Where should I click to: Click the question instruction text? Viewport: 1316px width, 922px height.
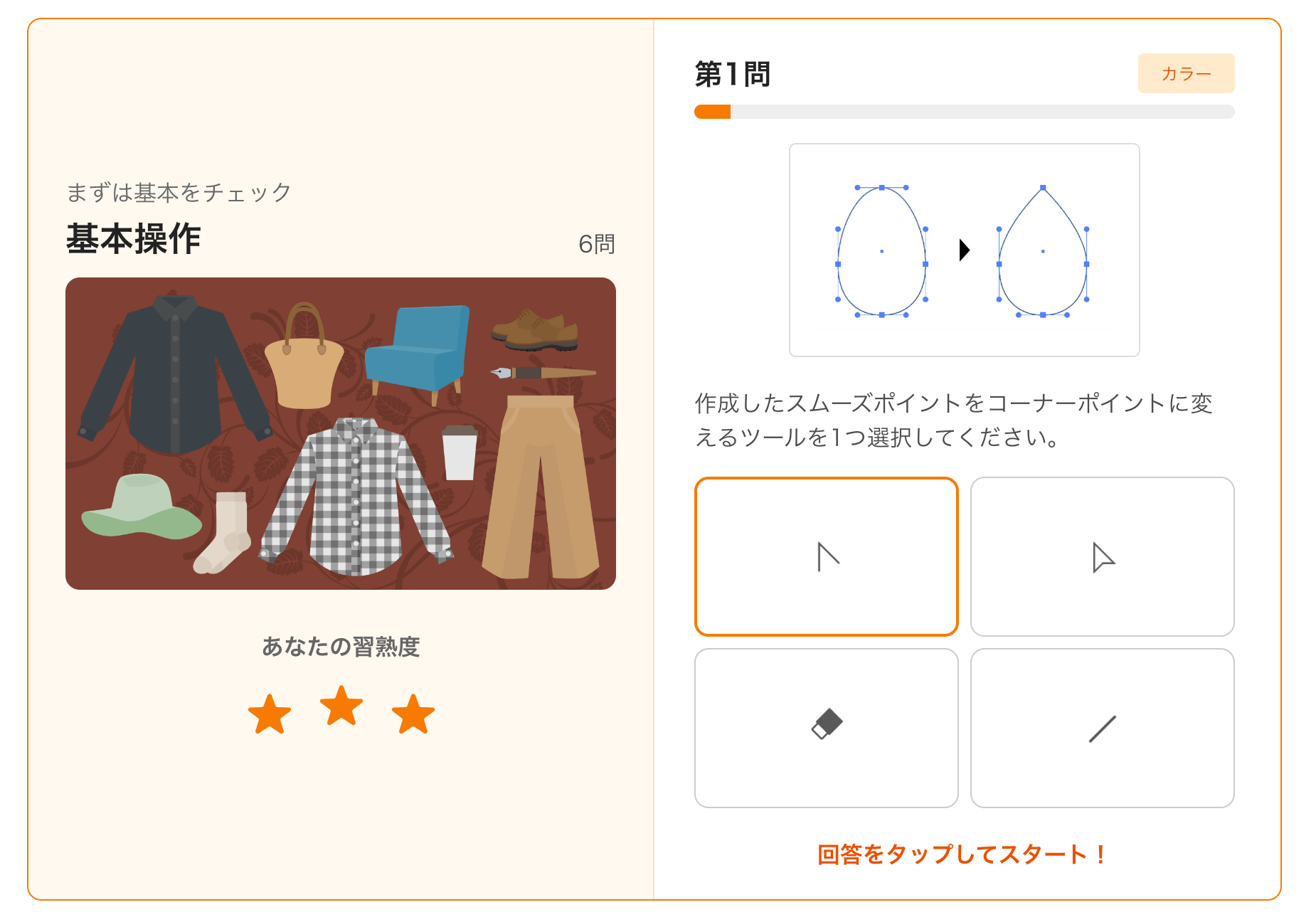click(954, 420)
